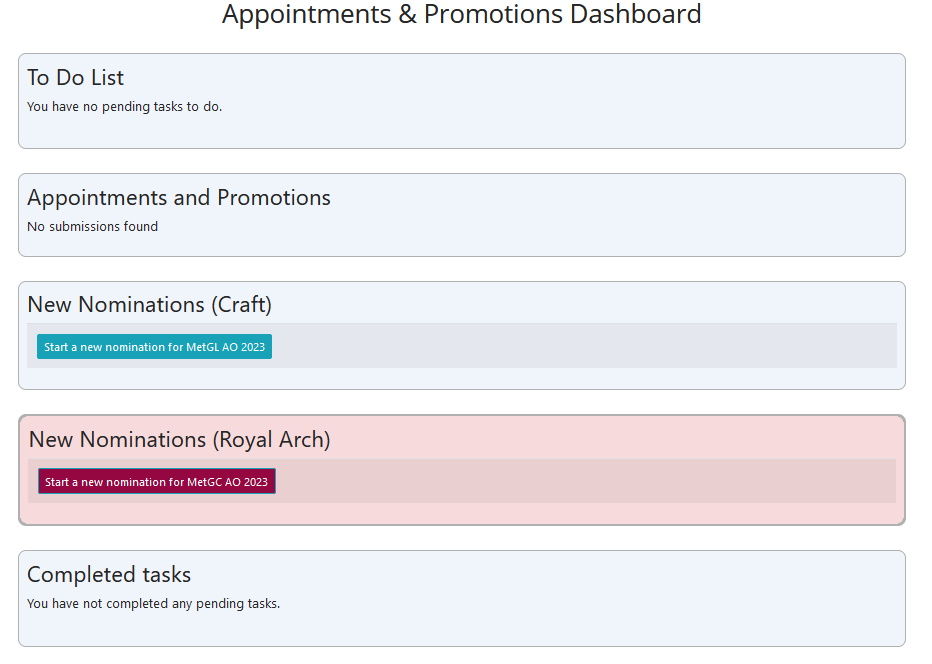This screenshot has width=932, height=664.
Task: Click the 'No submissions found' text
Action: pos(93,226)
